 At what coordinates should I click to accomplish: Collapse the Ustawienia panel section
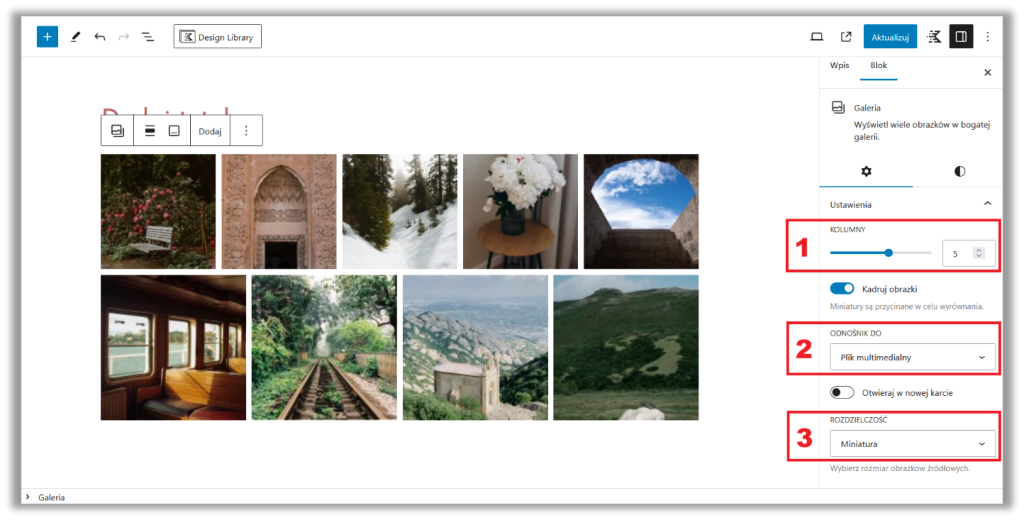[x=987, y=204]
